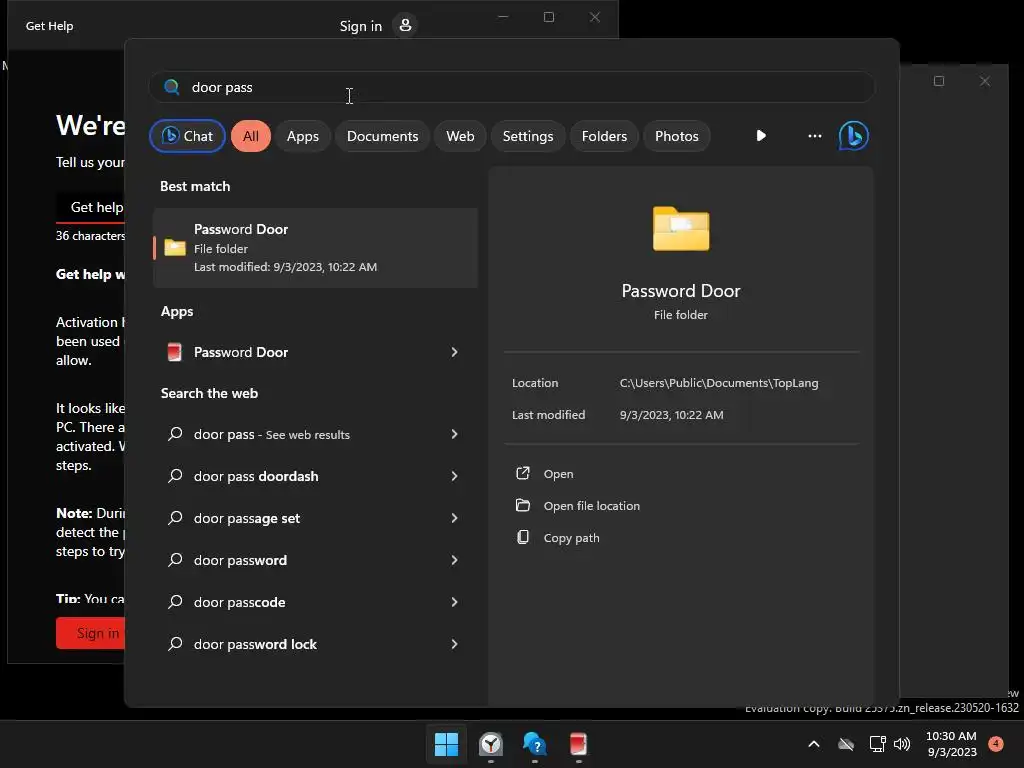Click the account avatar icon in Get Help

click(x=405, y=25)
